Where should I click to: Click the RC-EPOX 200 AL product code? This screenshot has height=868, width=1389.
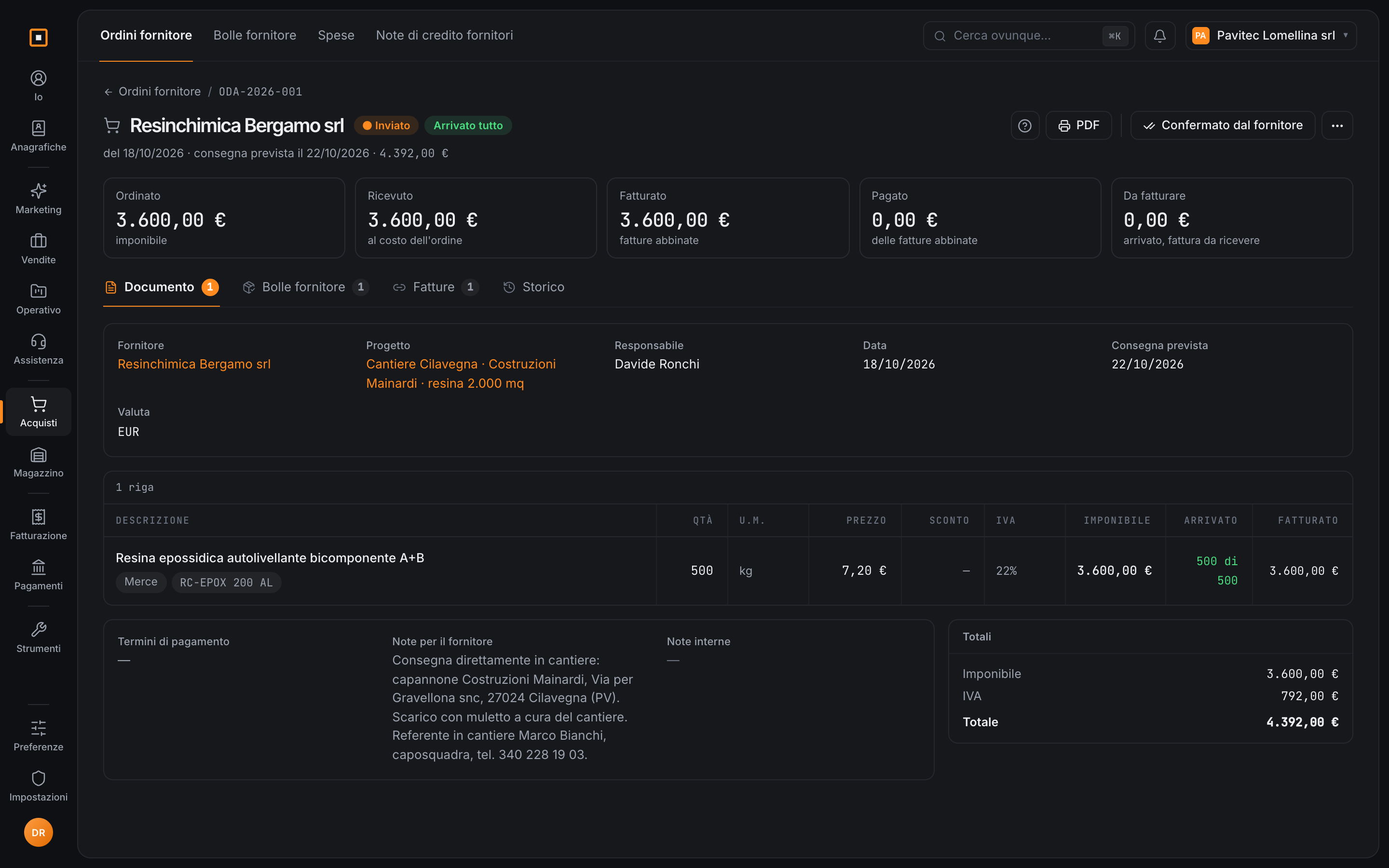tap(226, 582)
